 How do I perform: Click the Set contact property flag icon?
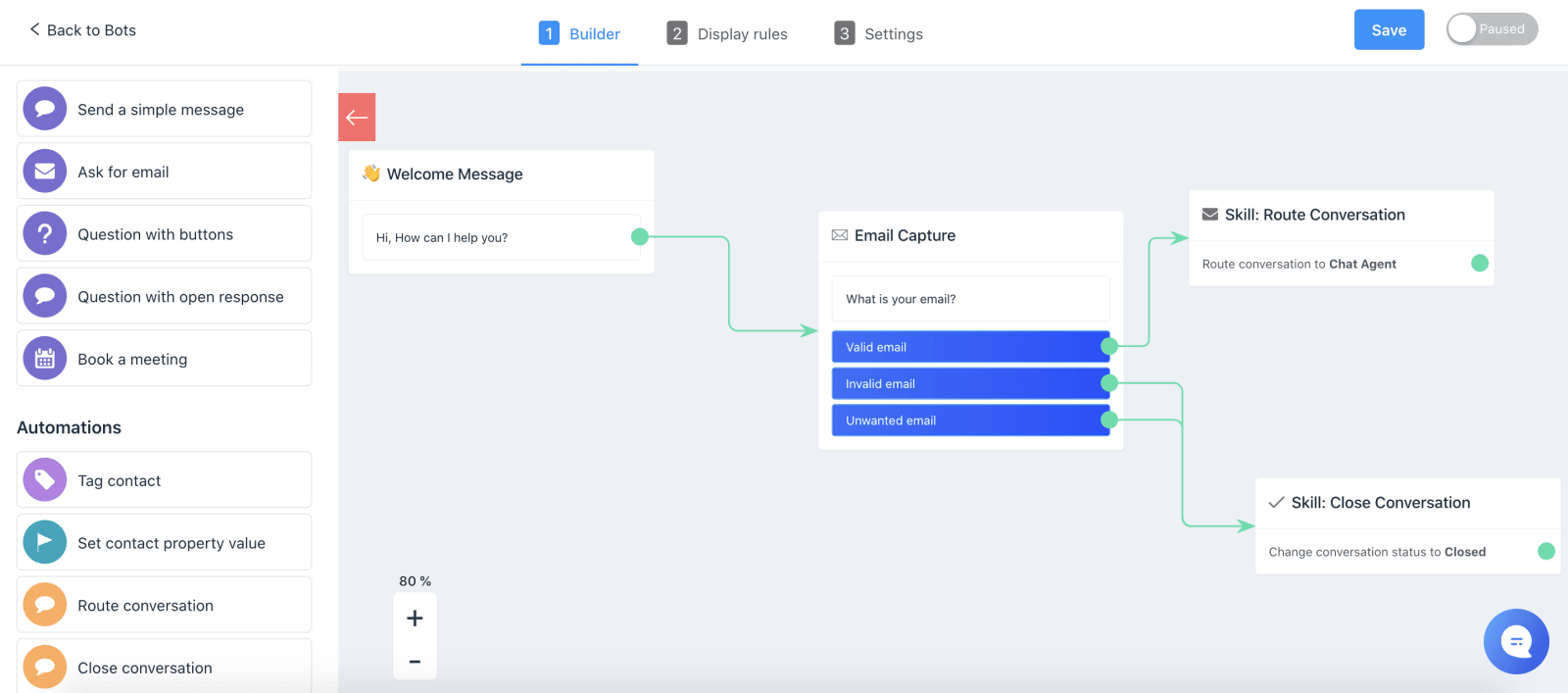coord(45,542)
